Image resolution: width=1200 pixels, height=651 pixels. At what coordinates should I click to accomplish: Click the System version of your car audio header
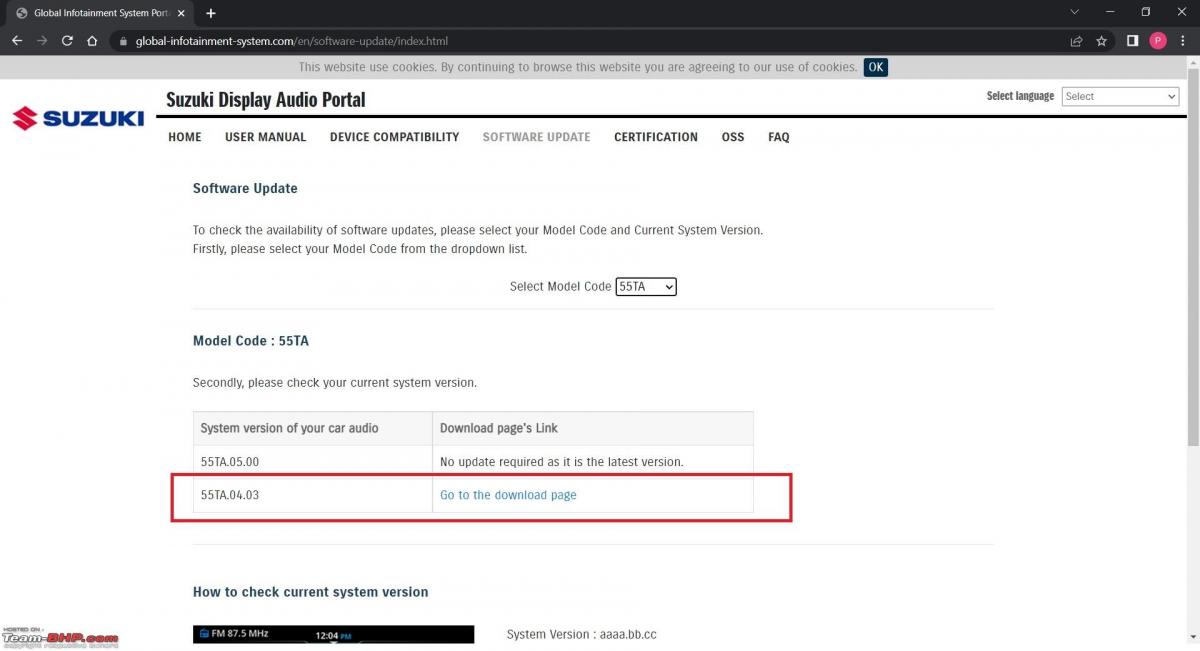[313, 428]
